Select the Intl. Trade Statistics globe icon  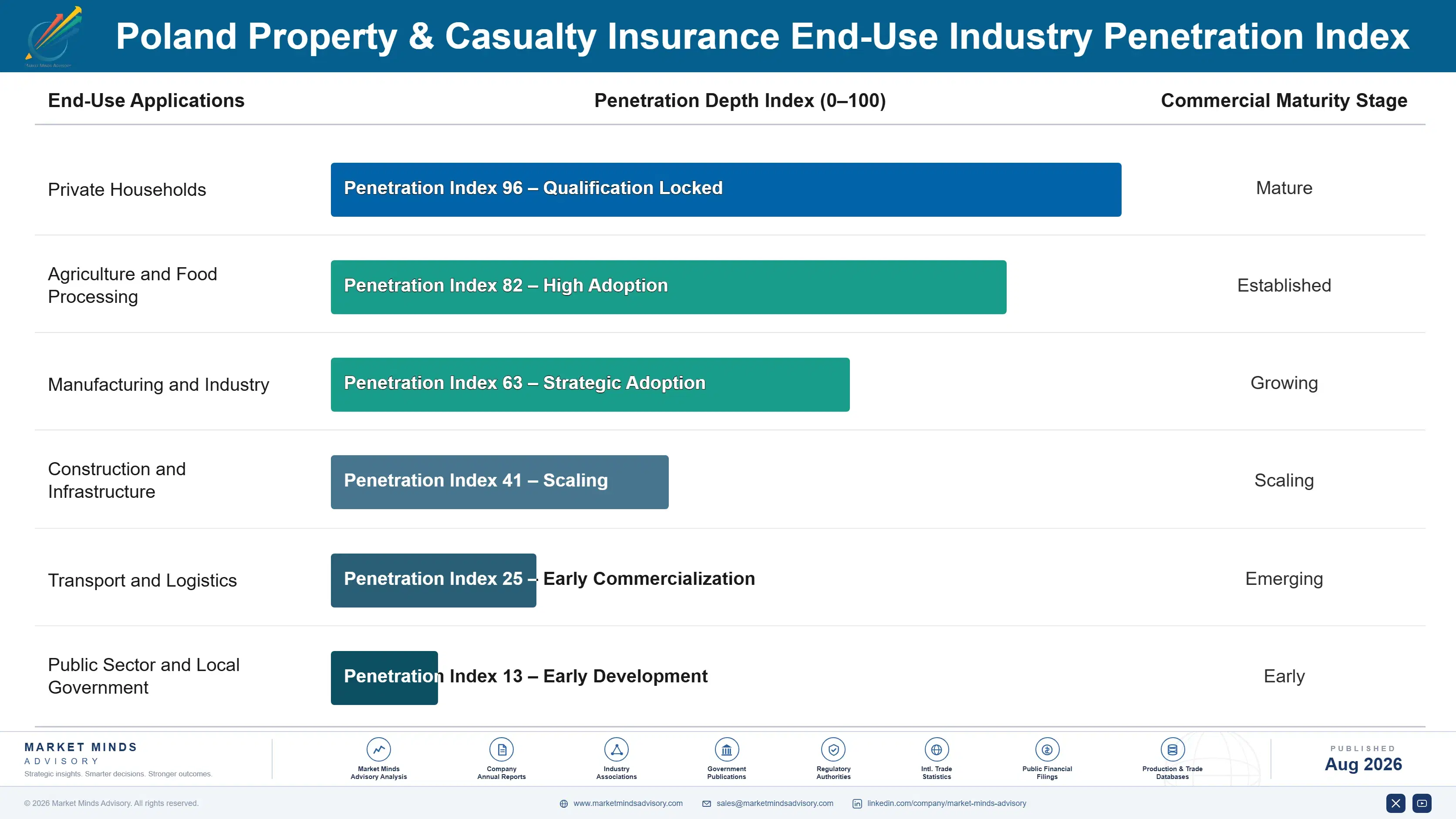[x=937, y=749]
